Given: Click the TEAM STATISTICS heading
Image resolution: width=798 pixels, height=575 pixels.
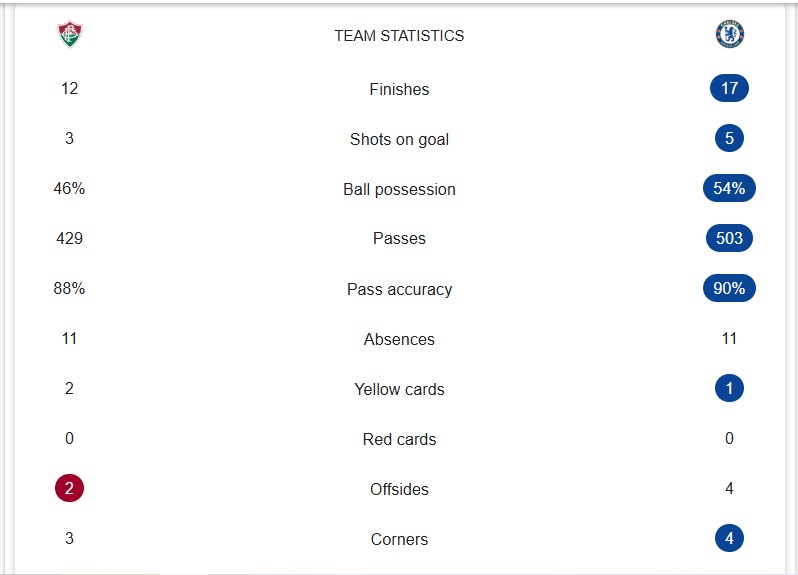Looking at the screenshot, I should click(399, 36).
